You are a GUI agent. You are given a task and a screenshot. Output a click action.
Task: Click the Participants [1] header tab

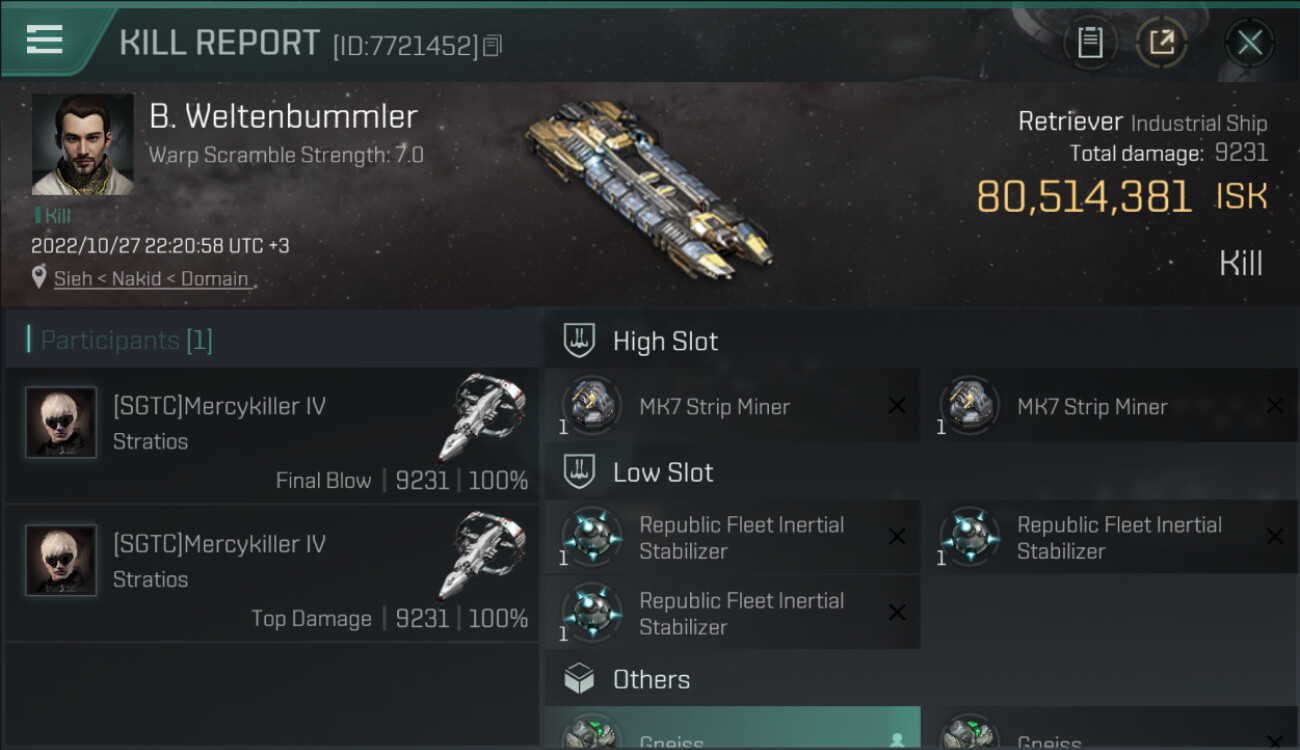pyautogui.click(x=127, y=340)
